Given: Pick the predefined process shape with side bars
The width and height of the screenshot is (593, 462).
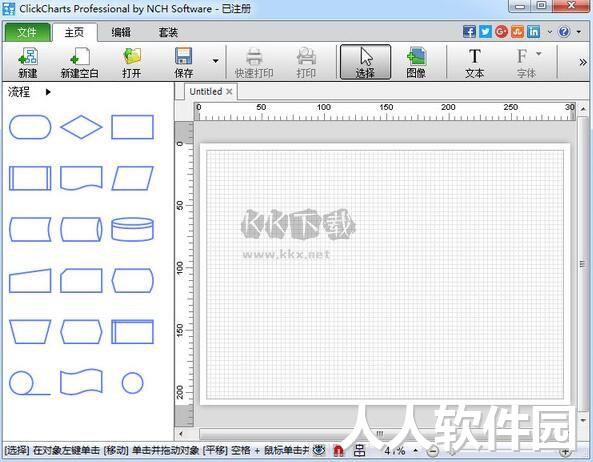Looking at the screenshot, I should (x=30, y=178).
